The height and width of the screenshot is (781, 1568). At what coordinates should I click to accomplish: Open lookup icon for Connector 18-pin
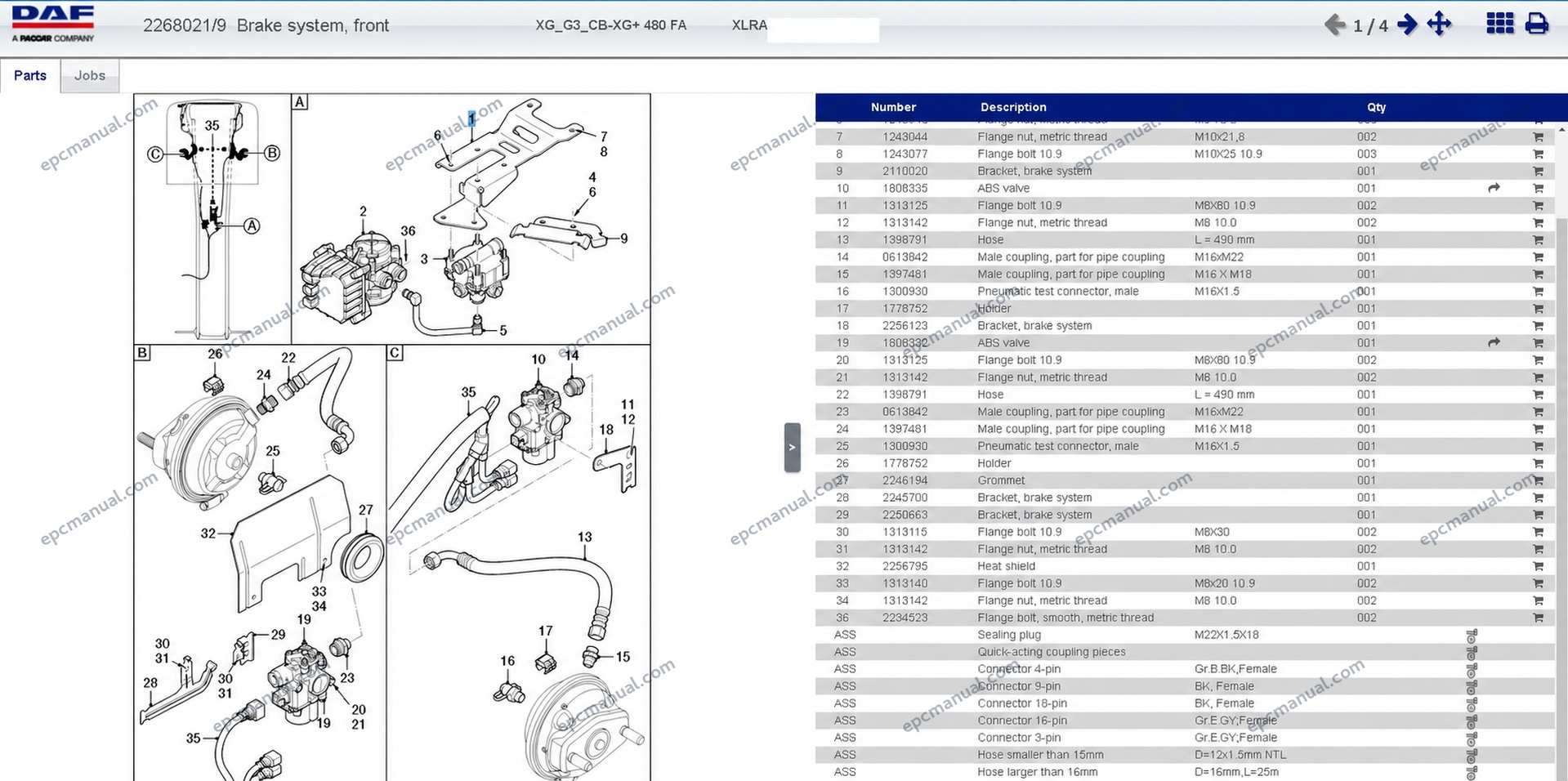coord(1472,704)
